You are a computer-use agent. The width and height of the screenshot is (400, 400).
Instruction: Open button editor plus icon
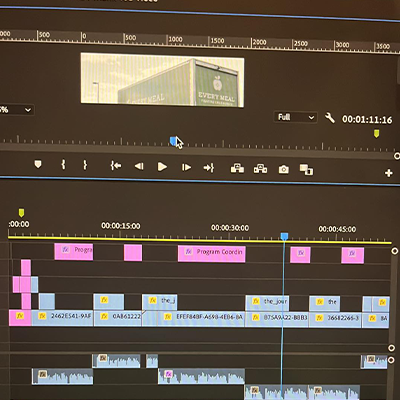(389, 173)
